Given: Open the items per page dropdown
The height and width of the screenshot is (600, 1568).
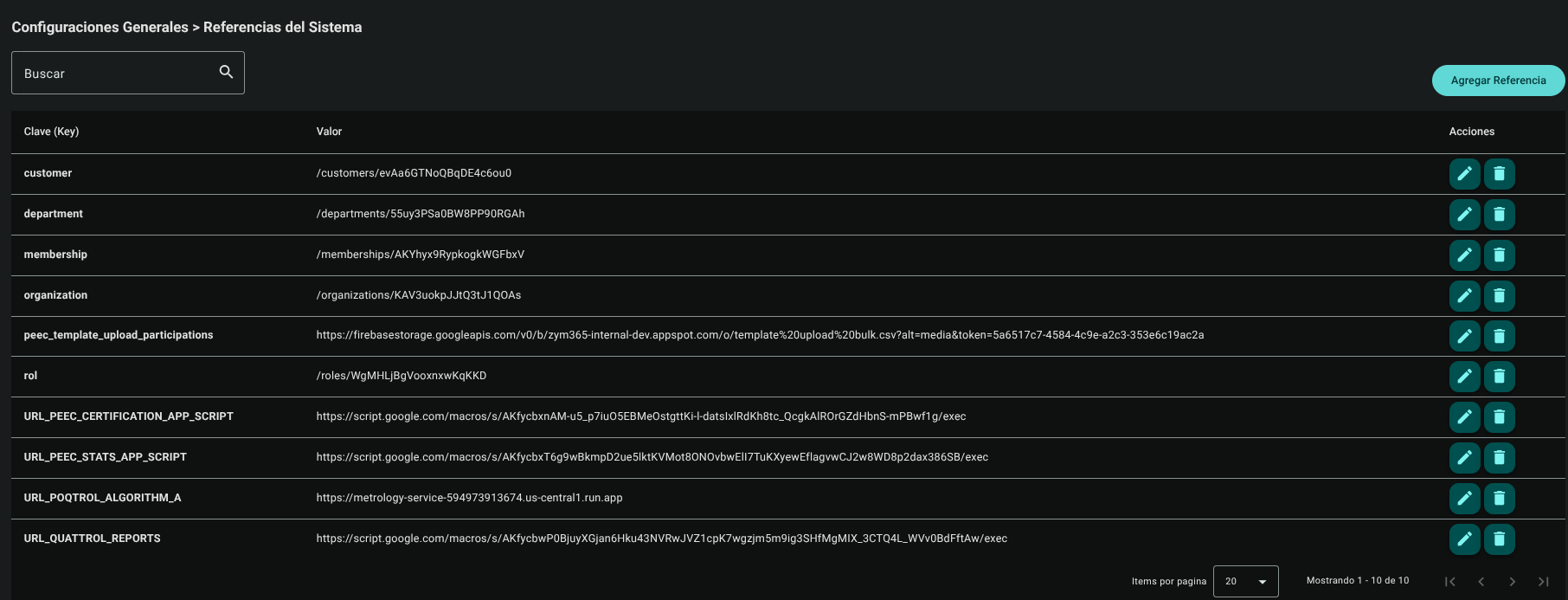Looking at the screenshot, I should pos(1245,581).
